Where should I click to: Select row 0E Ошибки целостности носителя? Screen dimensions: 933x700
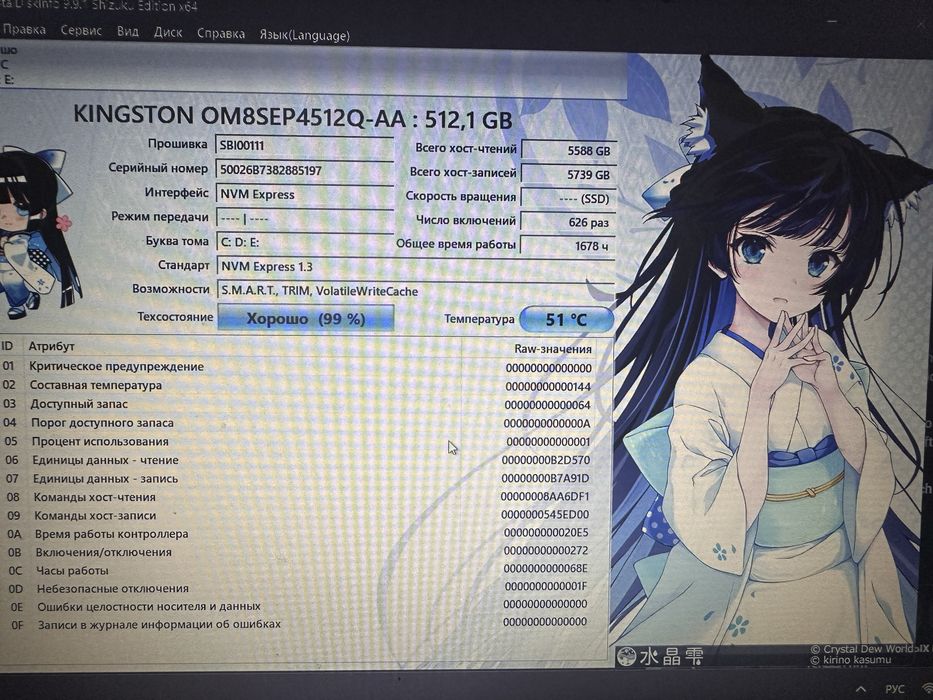point(298,606)
